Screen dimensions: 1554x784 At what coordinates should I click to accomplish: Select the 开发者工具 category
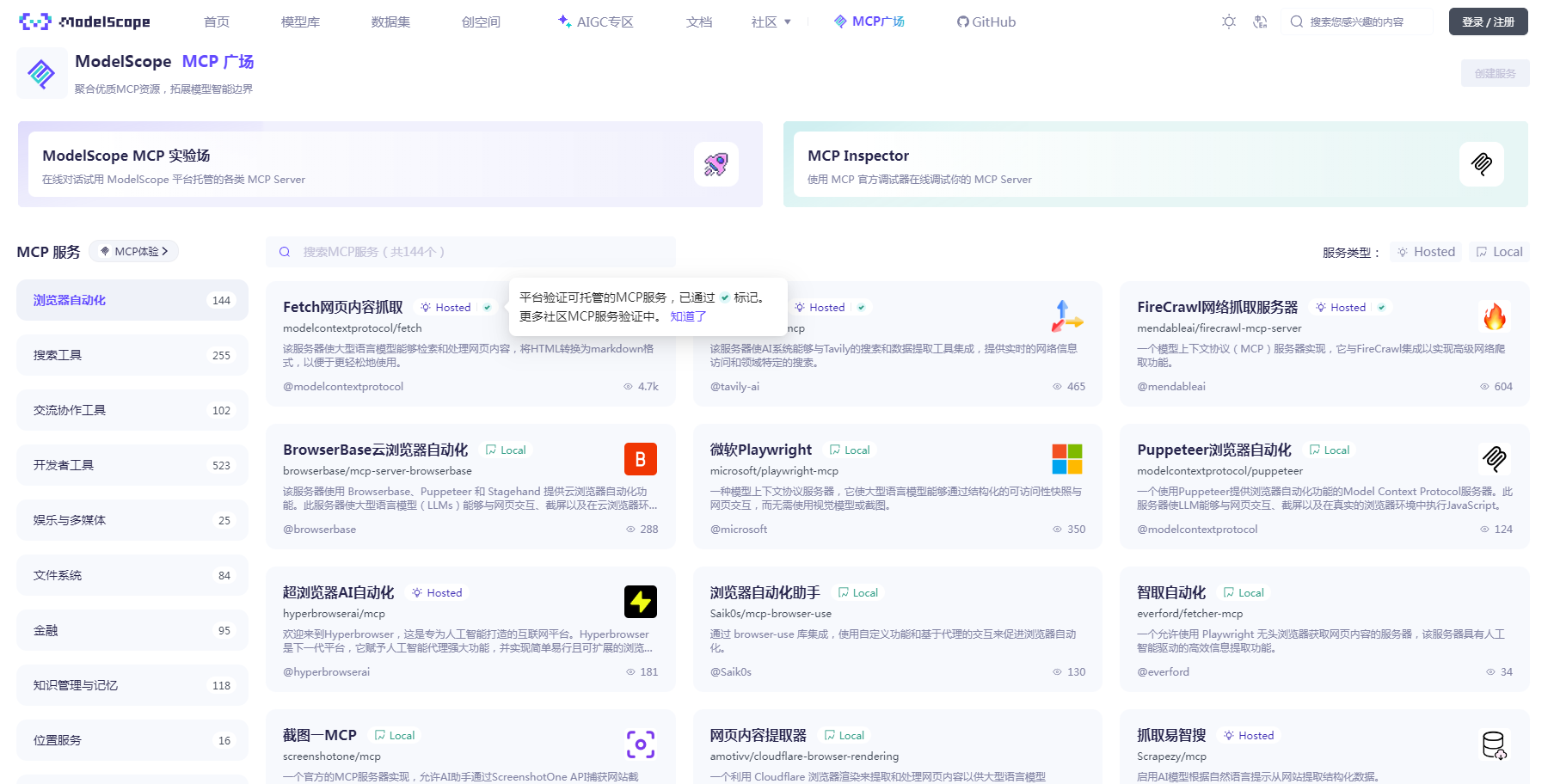[x=132, y=465]
